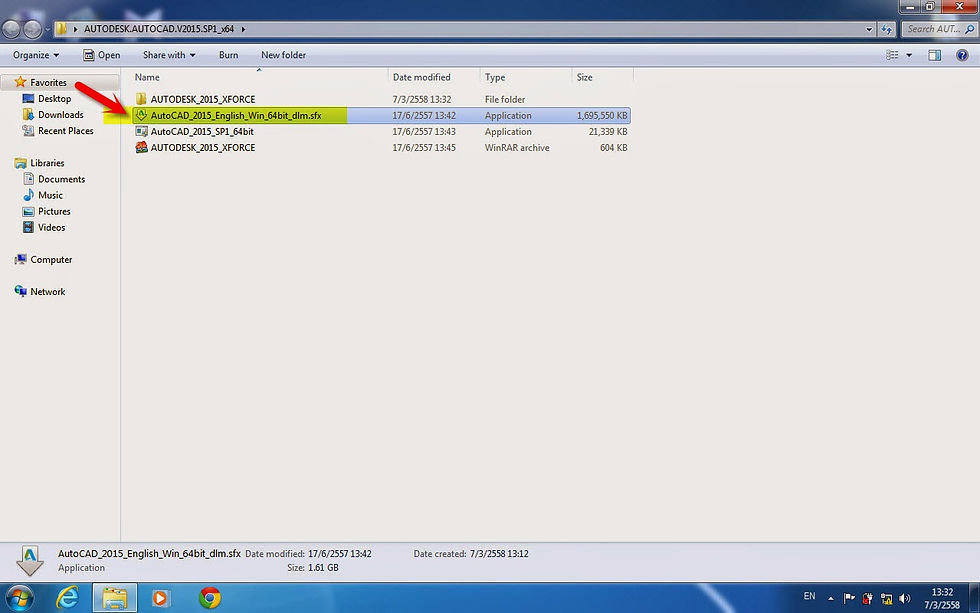Click the EN language indicator
Screen dimensions: 980x613
click(809, 596)
